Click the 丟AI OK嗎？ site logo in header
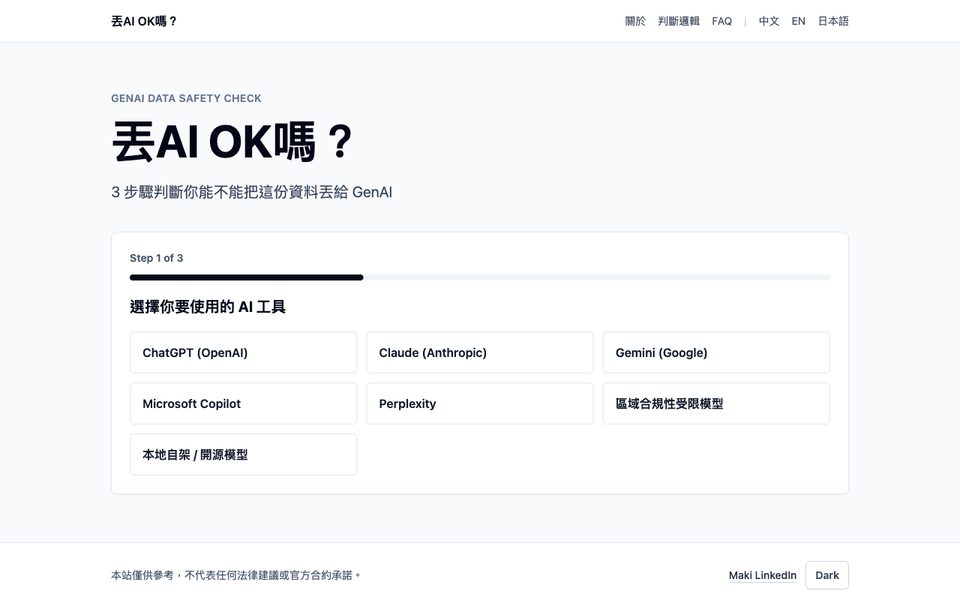 coord(144,21)
